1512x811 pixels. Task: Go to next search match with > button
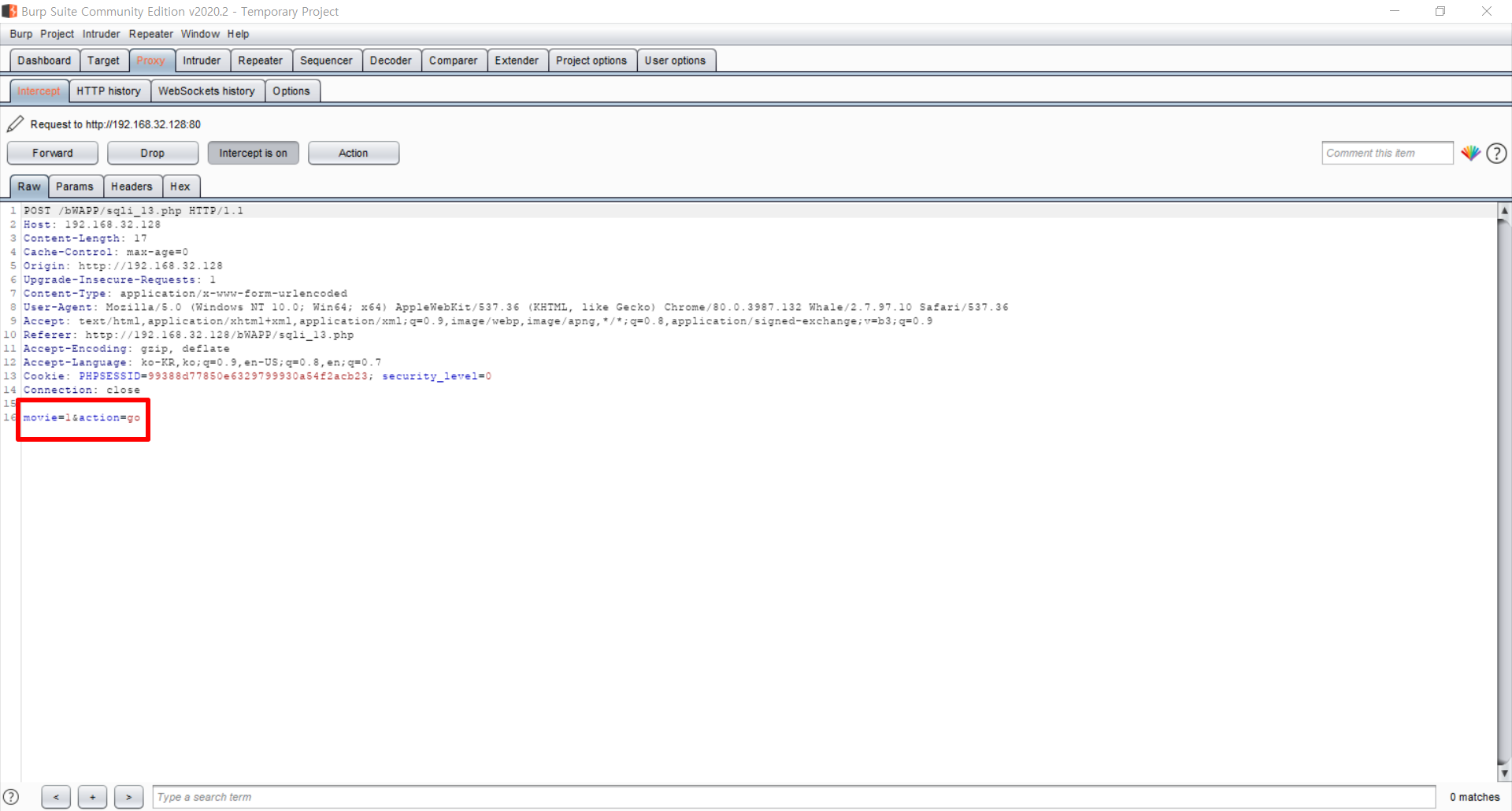(128, 797)
